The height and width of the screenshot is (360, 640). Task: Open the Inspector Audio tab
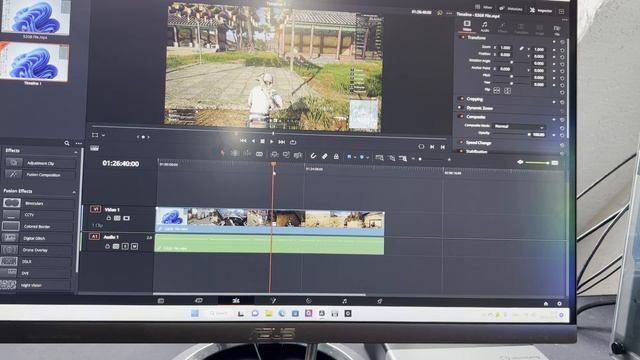click(484, 27)
